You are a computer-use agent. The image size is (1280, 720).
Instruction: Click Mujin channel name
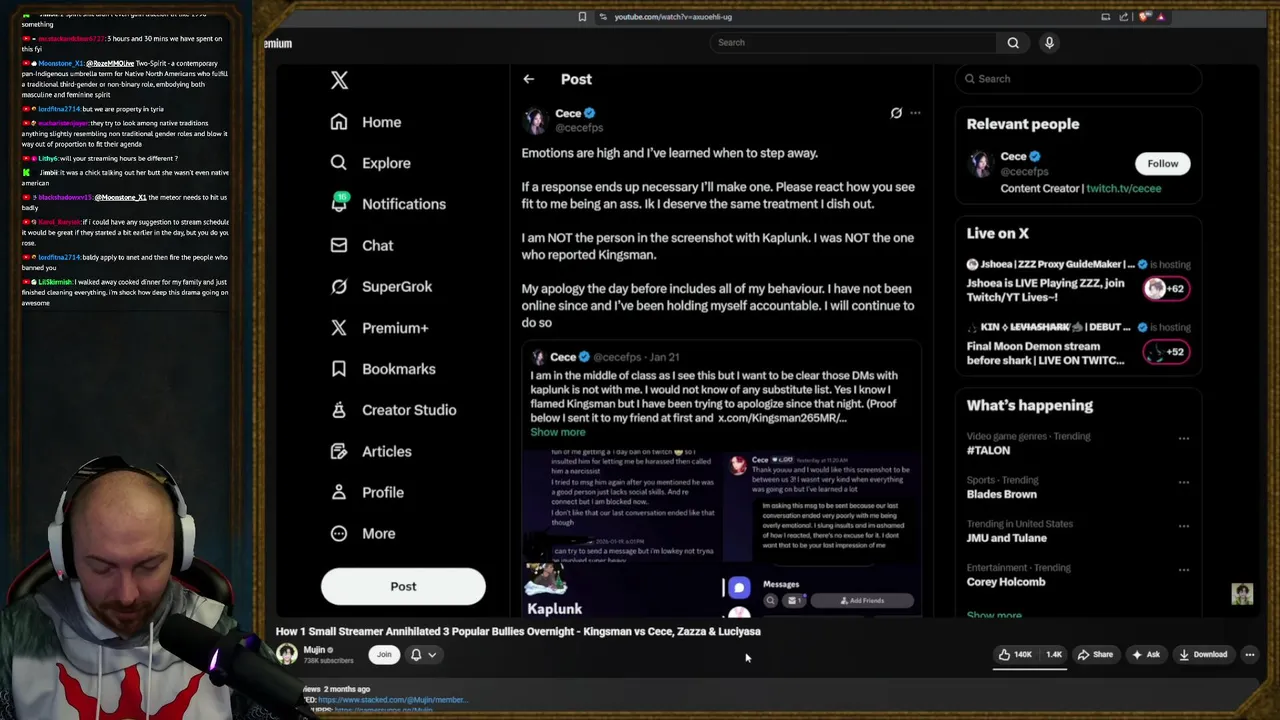tap(314, 650)
